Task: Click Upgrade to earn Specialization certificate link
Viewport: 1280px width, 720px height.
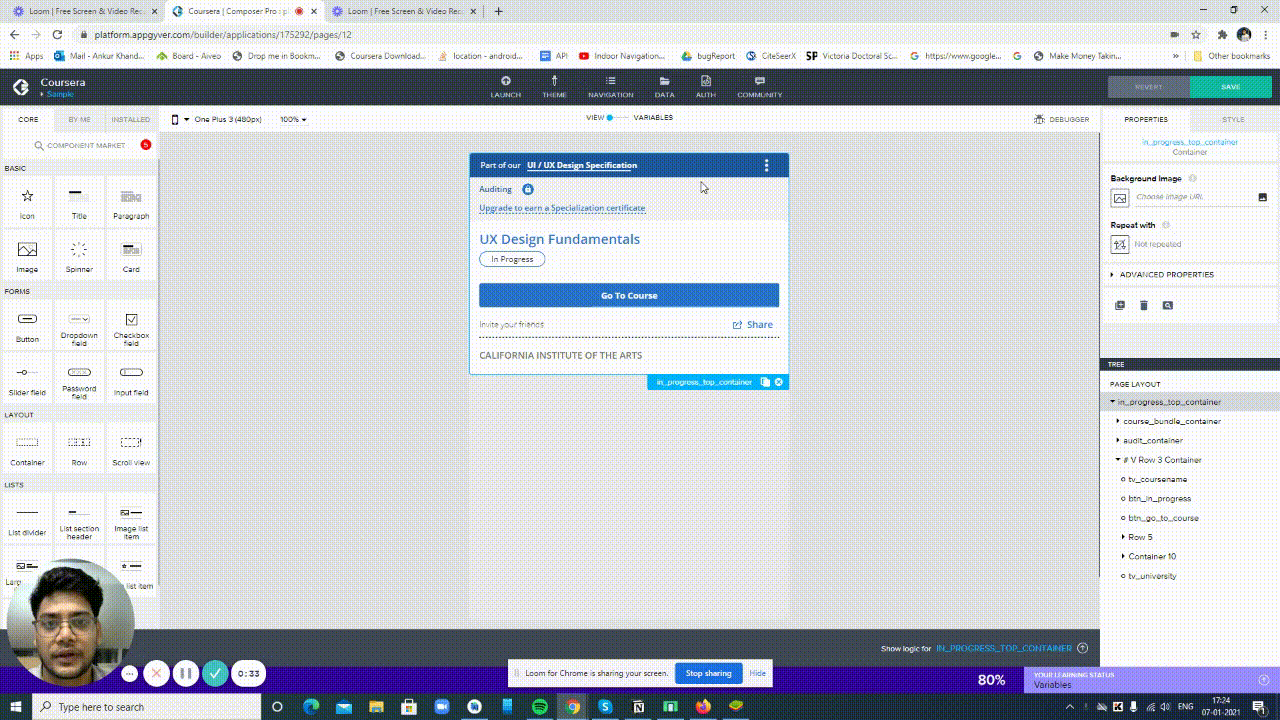Action: (562, 208)
